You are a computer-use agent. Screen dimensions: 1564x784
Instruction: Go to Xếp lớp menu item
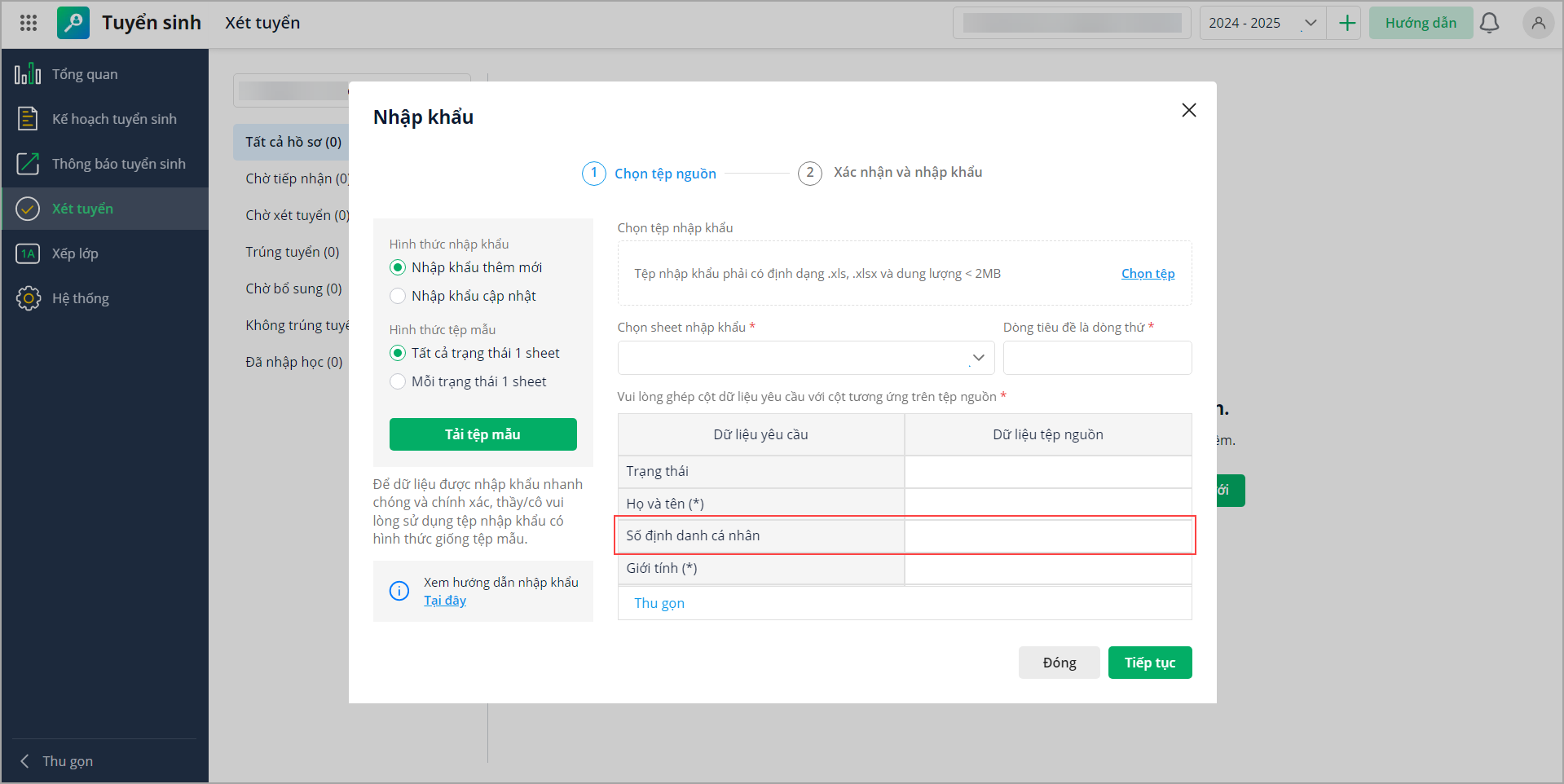click(75, 253)
